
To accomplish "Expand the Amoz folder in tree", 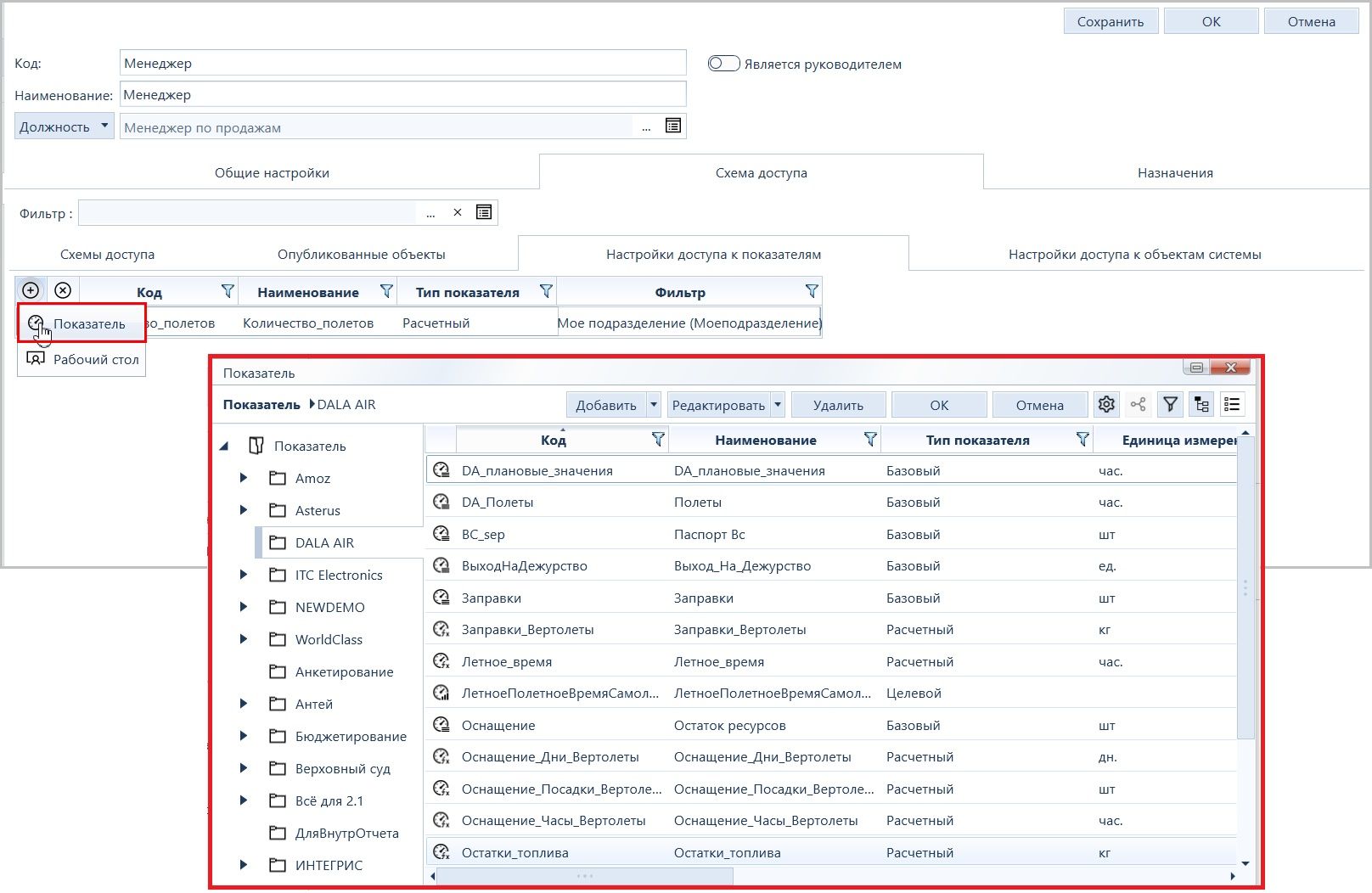I will pyautogui.click(x=244, y=478).
